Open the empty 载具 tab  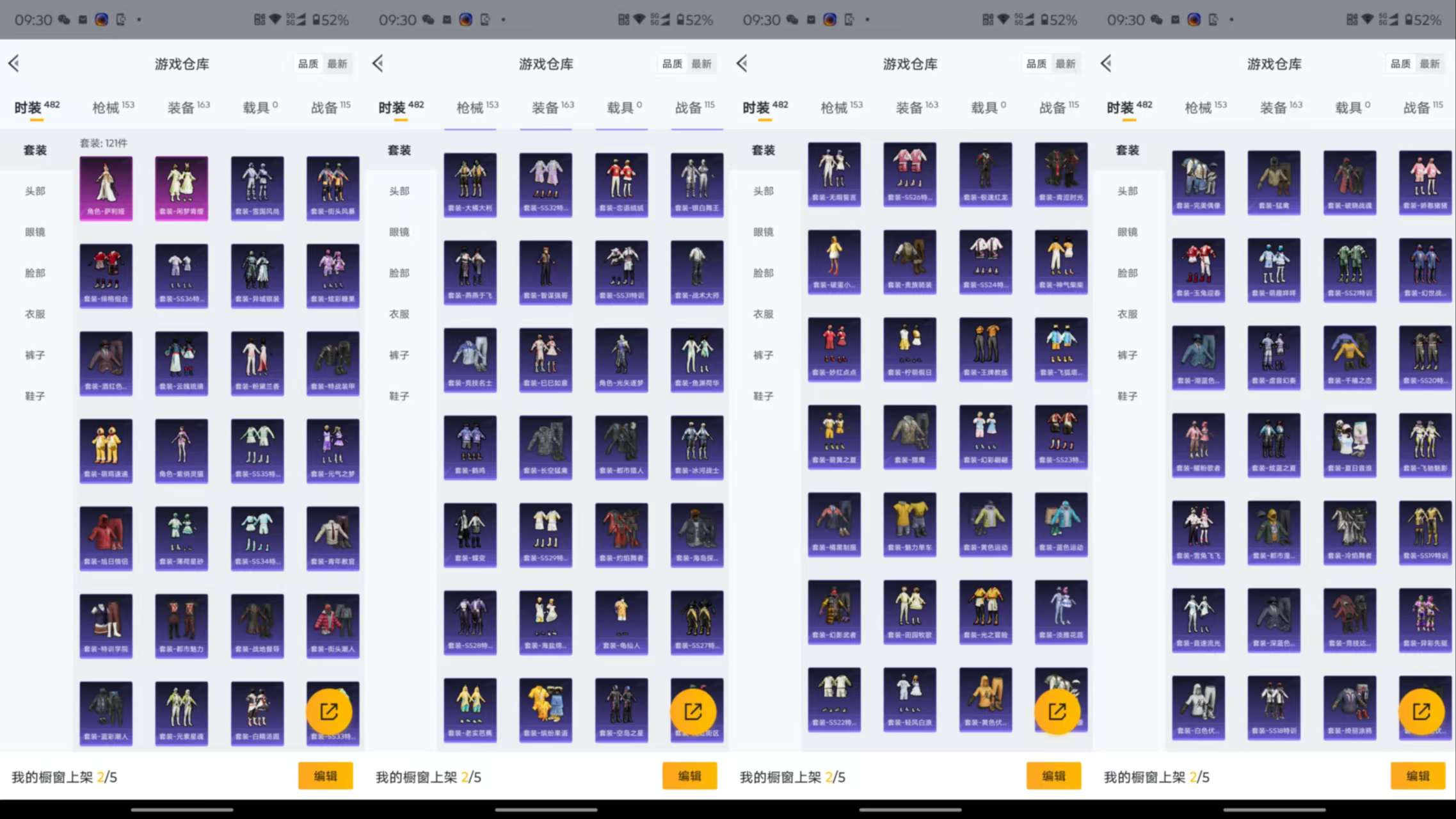point(255,106)
